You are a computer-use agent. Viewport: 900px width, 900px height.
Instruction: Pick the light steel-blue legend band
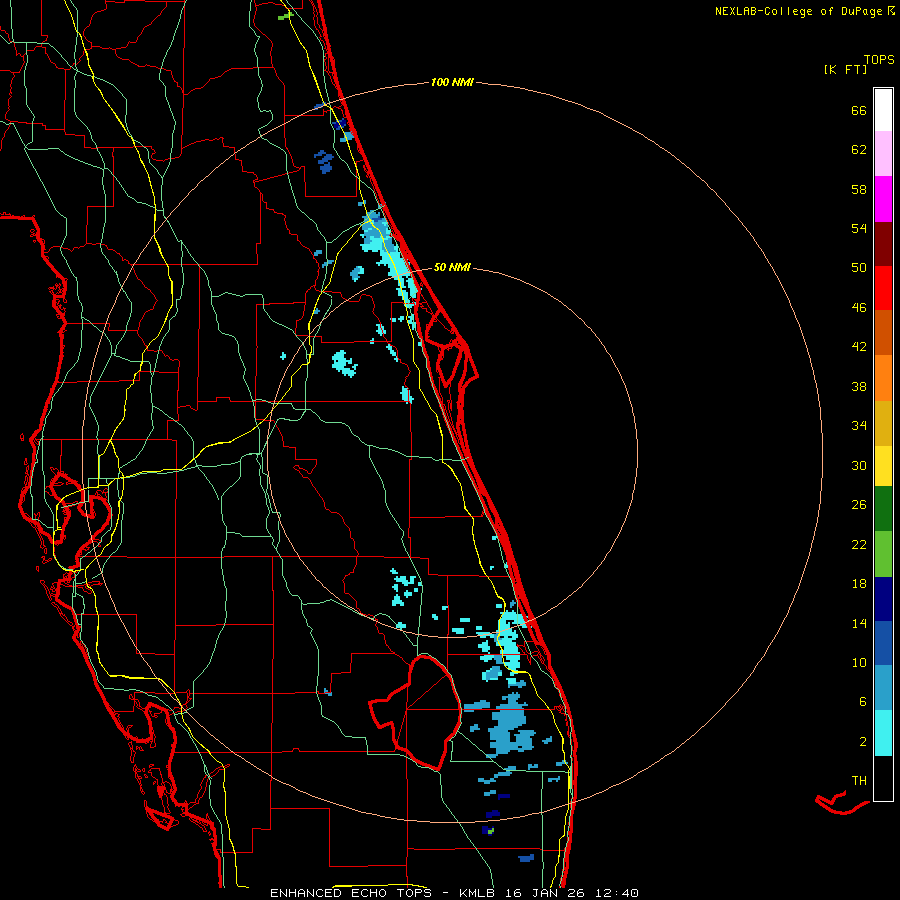point(883,688)
